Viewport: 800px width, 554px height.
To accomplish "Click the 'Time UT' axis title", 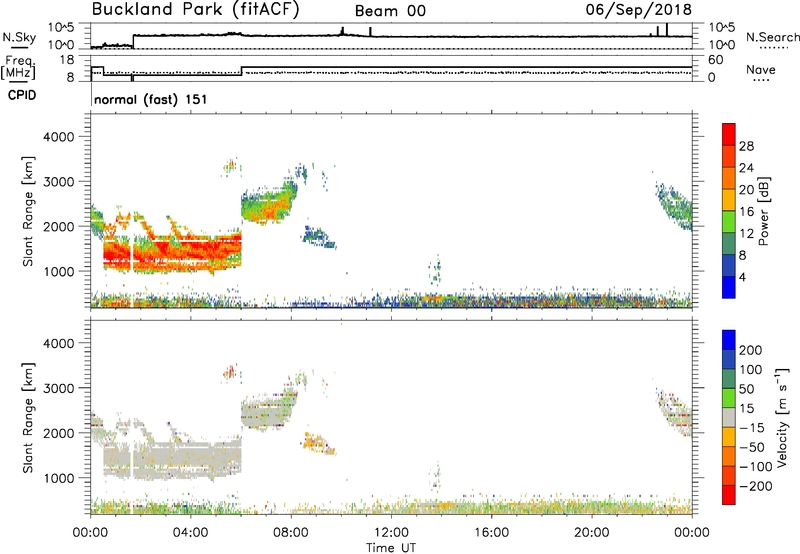I will coord(391,548).
